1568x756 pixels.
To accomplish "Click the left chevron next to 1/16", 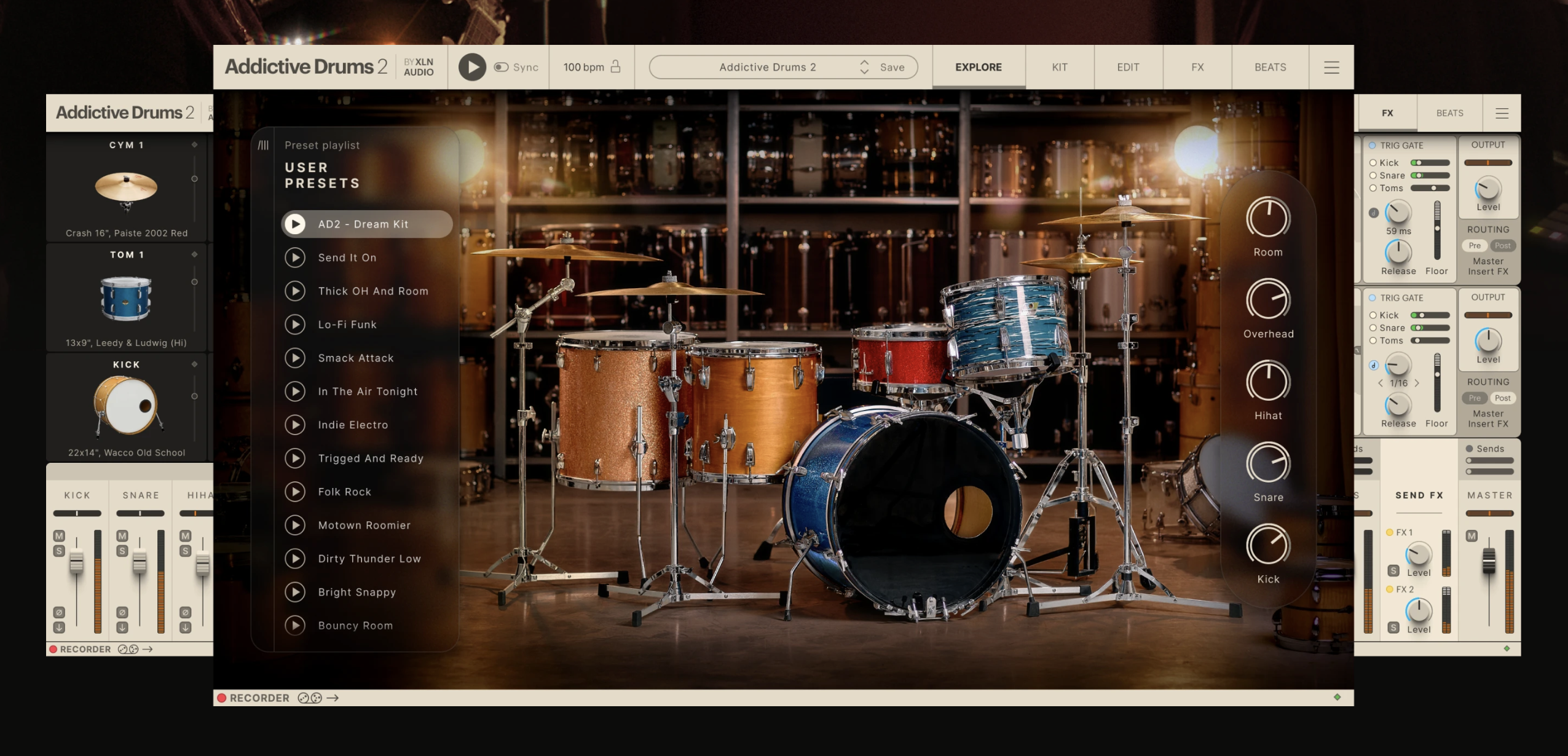I will (1381, 382).
